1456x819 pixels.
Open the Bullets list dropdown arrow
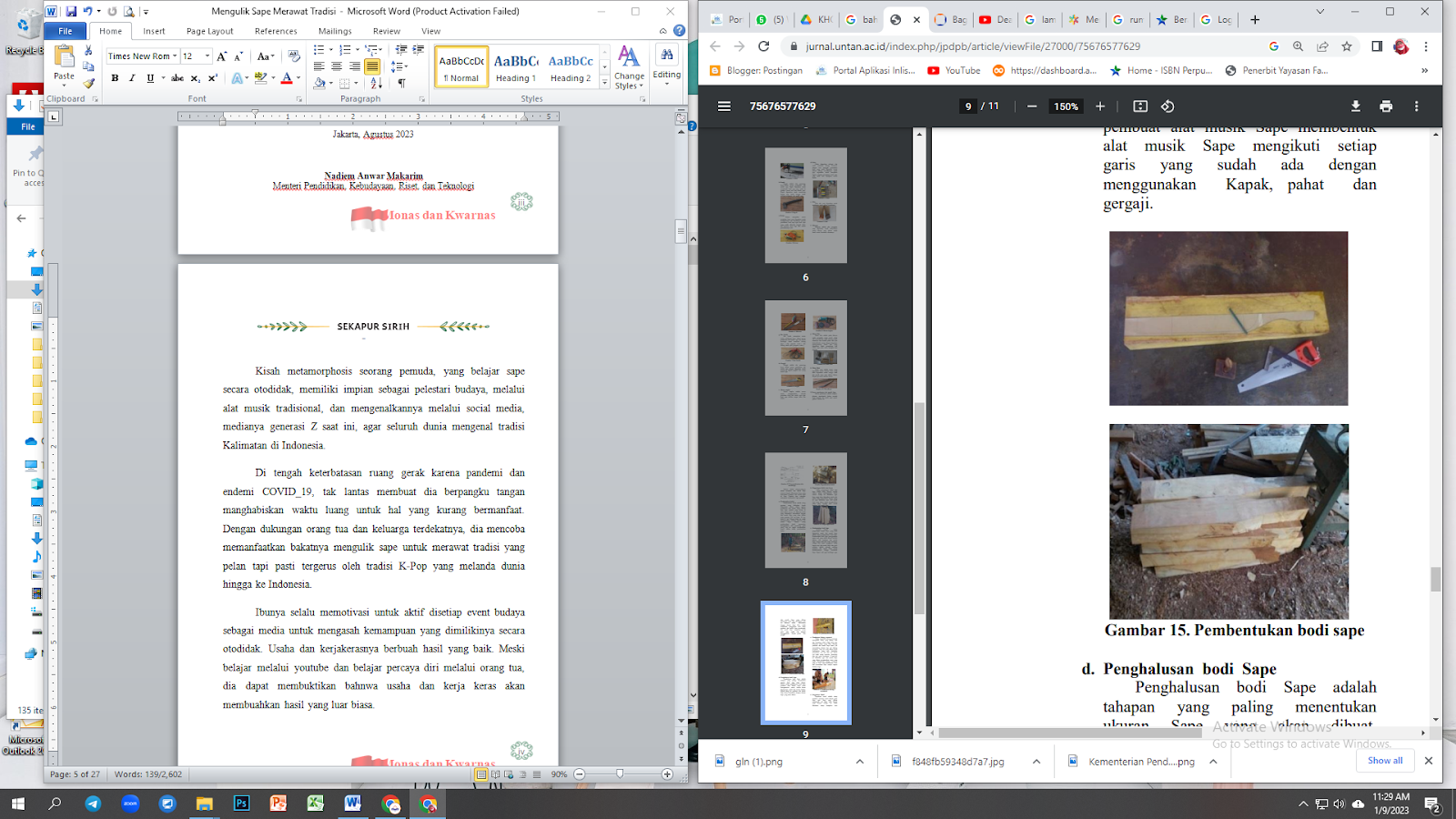330,50
